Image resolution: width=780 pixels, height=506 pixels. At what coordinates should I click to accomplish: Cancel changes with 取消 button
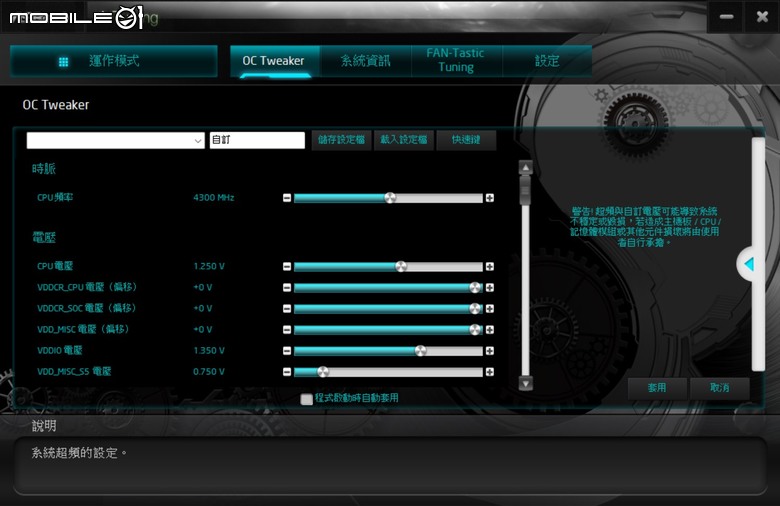pos(719,388)
